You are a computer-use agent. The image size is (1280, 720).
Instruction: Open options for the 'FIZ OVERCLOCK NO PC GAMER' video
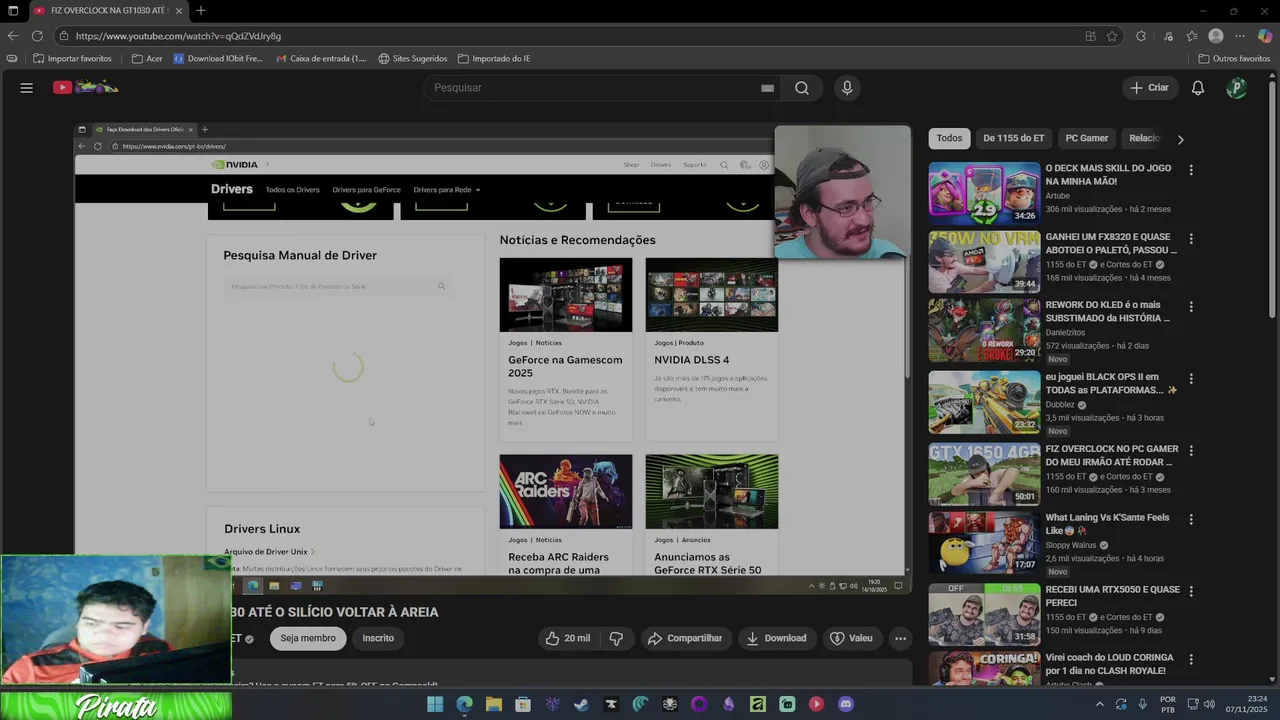(1191, 450)
